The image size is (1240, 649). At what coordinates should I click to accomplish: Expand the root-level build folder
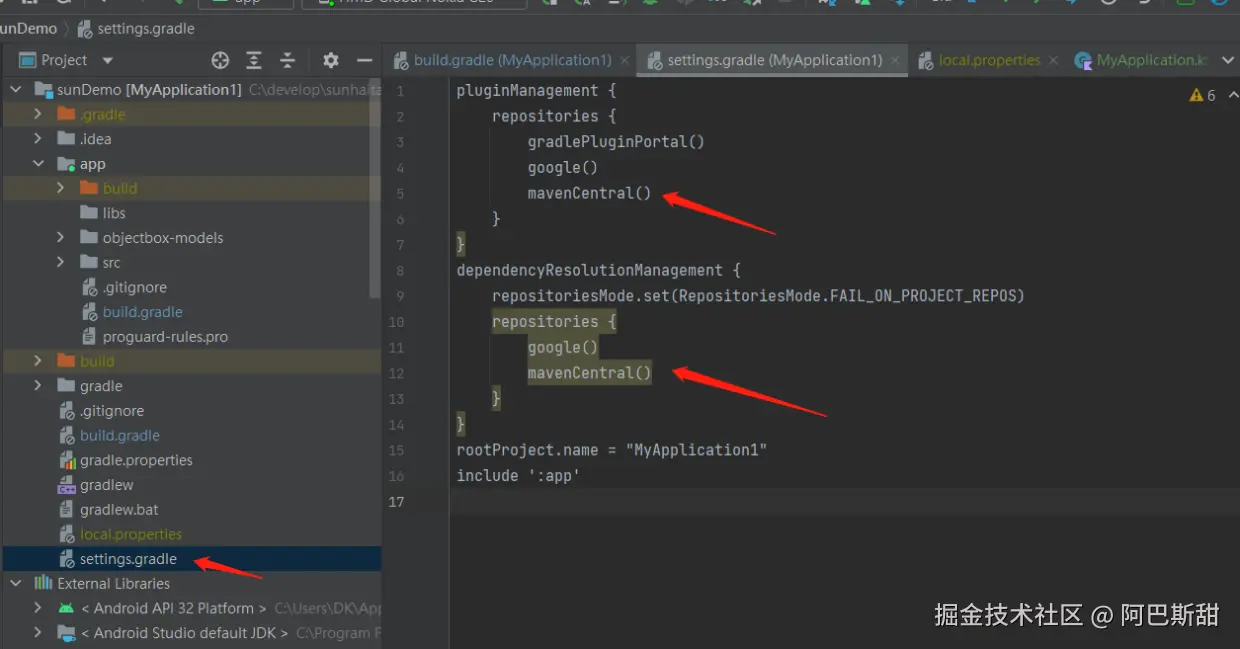coord(38,361)
